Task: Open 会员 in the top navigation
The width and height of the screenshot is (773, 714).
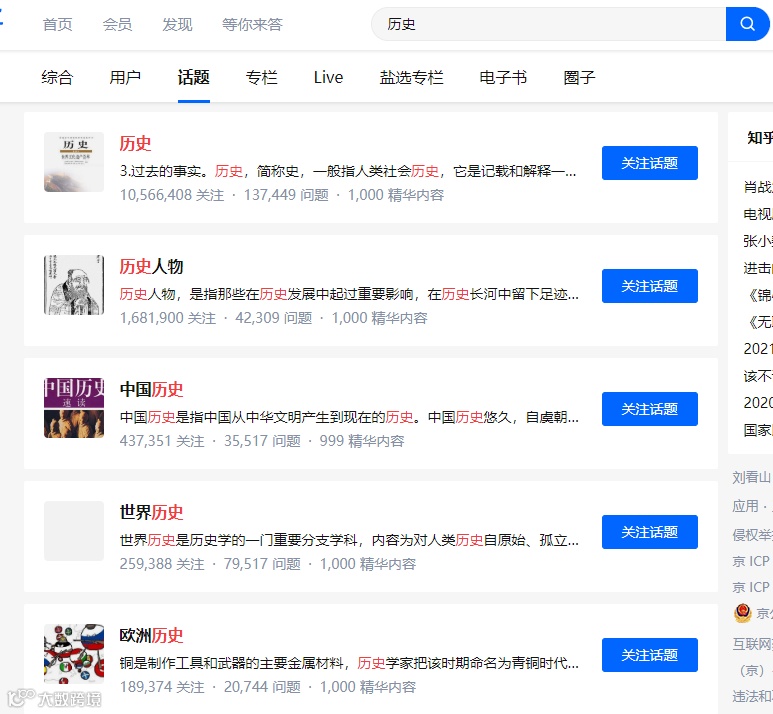Action: pyautogui.click(x=117, y=24)
